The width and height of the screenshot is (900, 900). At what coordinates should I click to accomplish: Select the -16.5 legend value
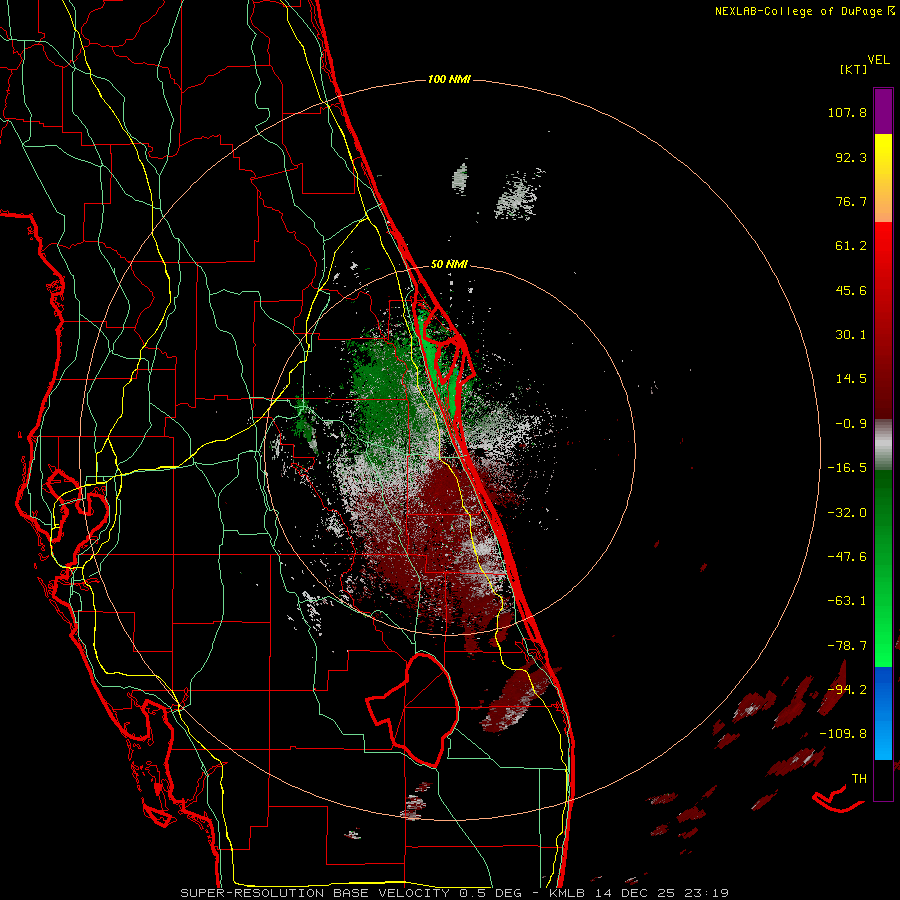click(847, 468)
